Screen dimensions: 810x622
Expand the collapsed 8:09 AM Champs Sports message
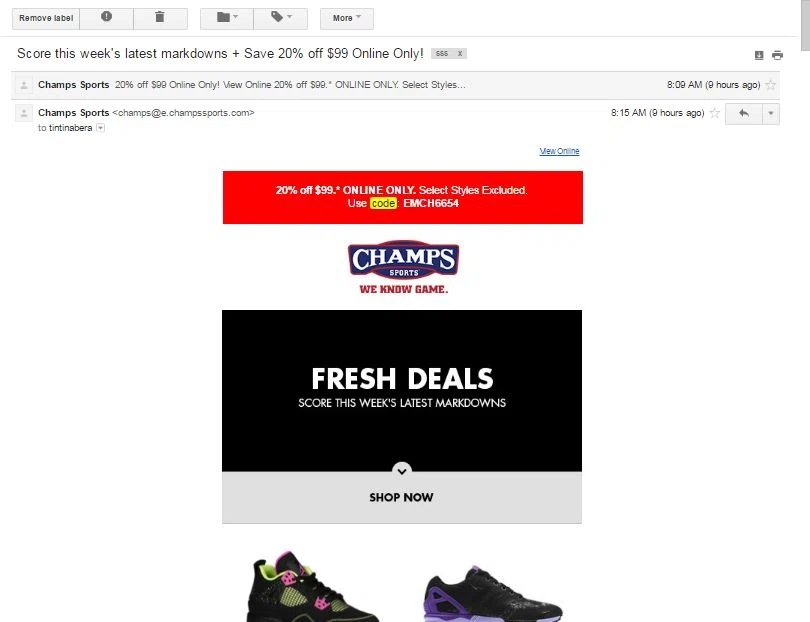pyautogui.click(x=395, y=85)
